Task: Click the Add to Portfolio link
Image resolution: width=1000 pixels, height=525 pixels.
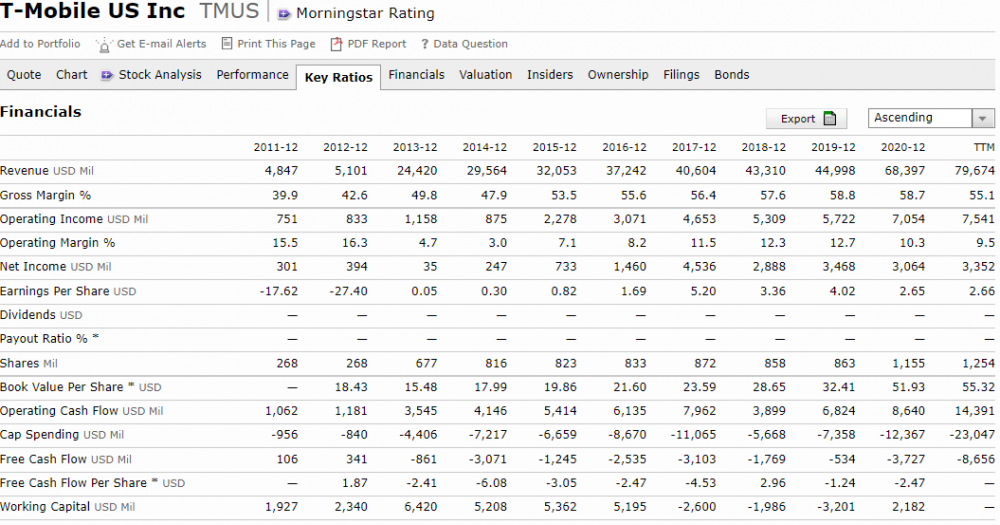Action: [x=40, y=44]
